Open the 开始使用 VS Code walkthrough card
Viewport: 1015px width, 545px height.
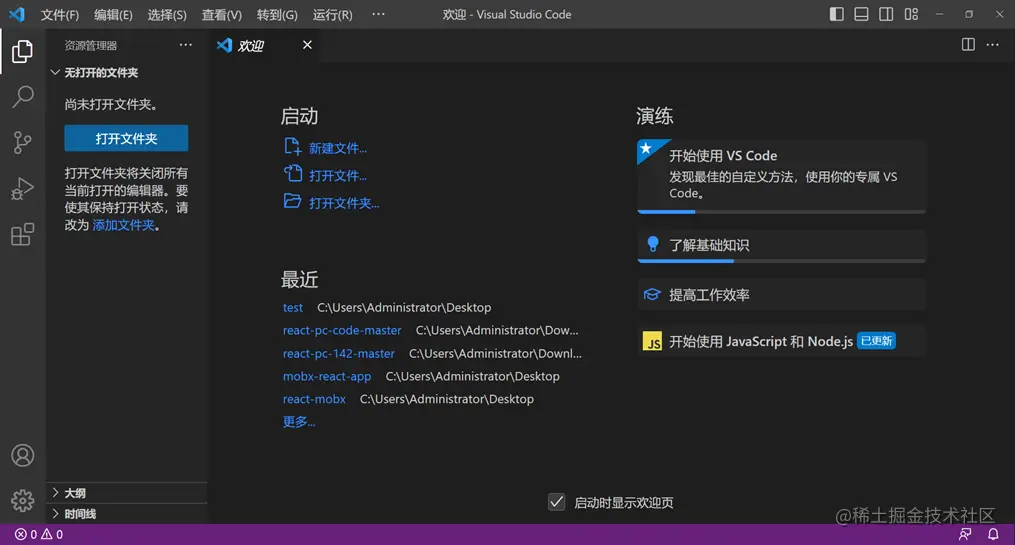(781, 175)
